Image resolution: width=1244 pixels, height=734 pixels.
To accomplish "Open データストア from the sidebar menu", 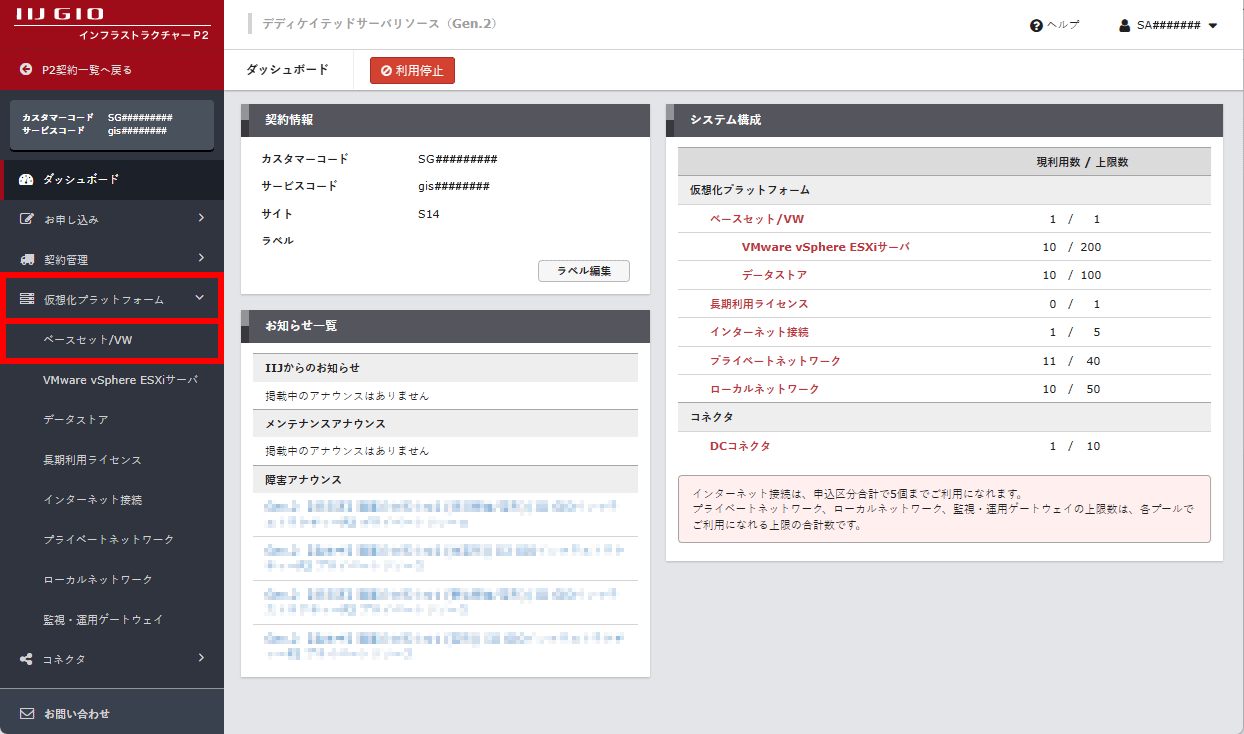I will coord(76,420).
